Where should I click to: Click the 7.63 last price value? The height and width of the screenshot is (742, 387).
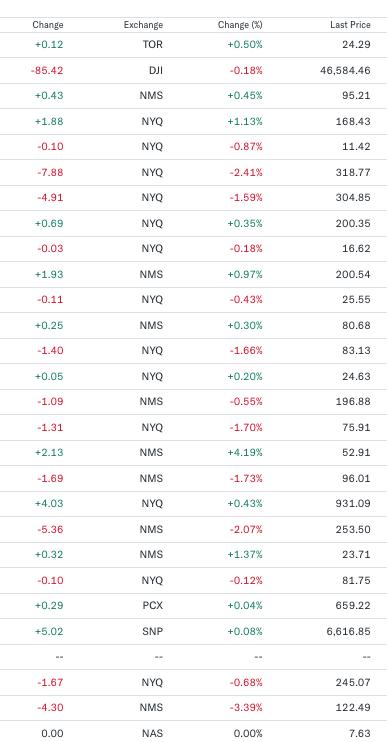361,733
